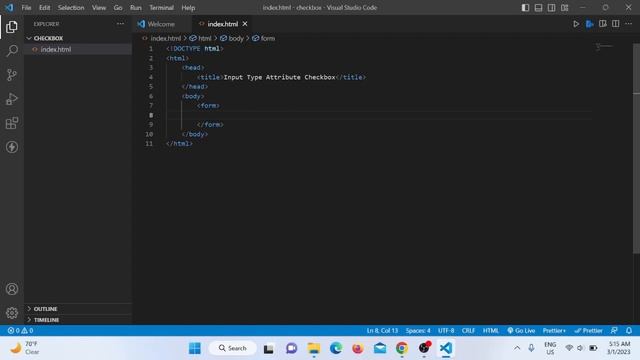Screen dimensions: 640x360
Task: Open Customize Layout icon in title bar
Action: [564, 8]
